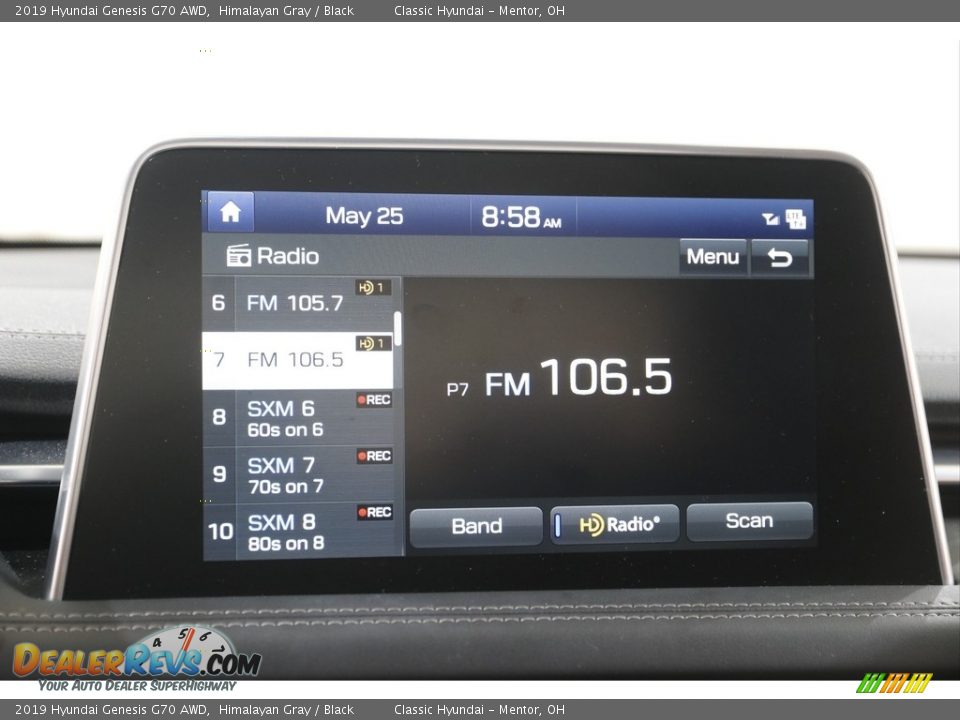Tap the Home icon
This screenshot has height=720, width=960.
[x=231, y=212]
